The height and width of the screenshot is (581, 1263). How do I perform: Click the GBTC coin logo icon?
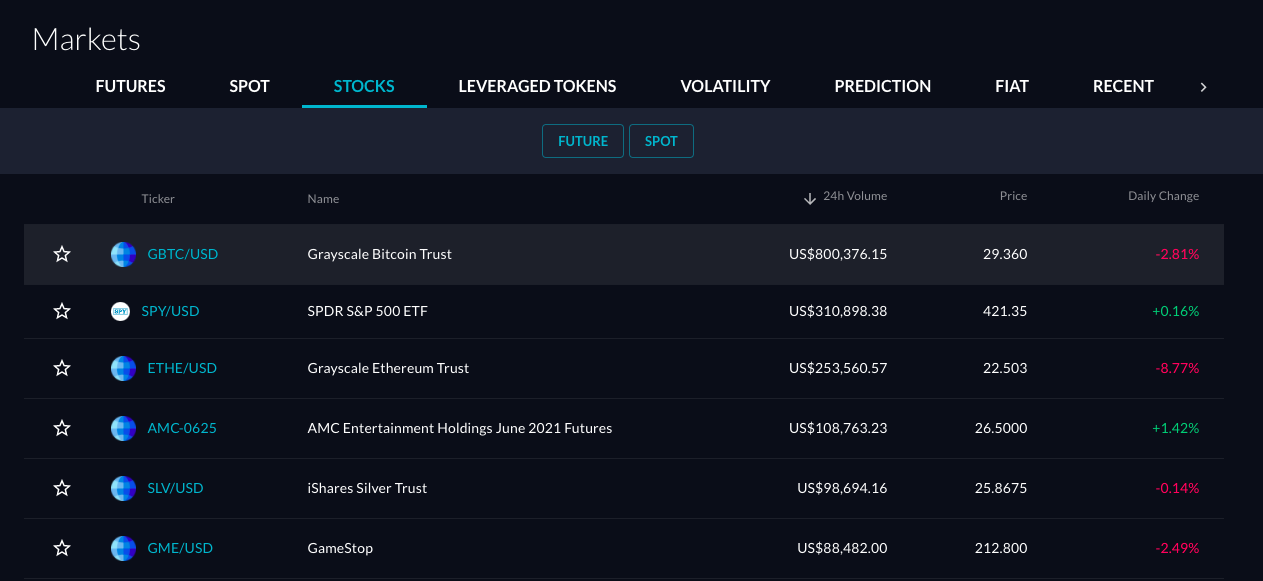(123, 254)
